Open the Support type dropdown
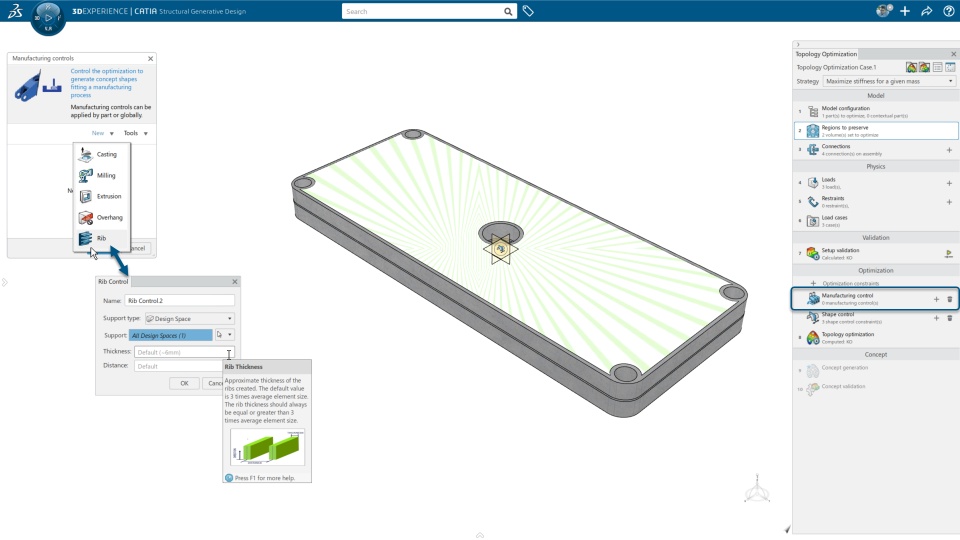 click(x=189, y=318)
